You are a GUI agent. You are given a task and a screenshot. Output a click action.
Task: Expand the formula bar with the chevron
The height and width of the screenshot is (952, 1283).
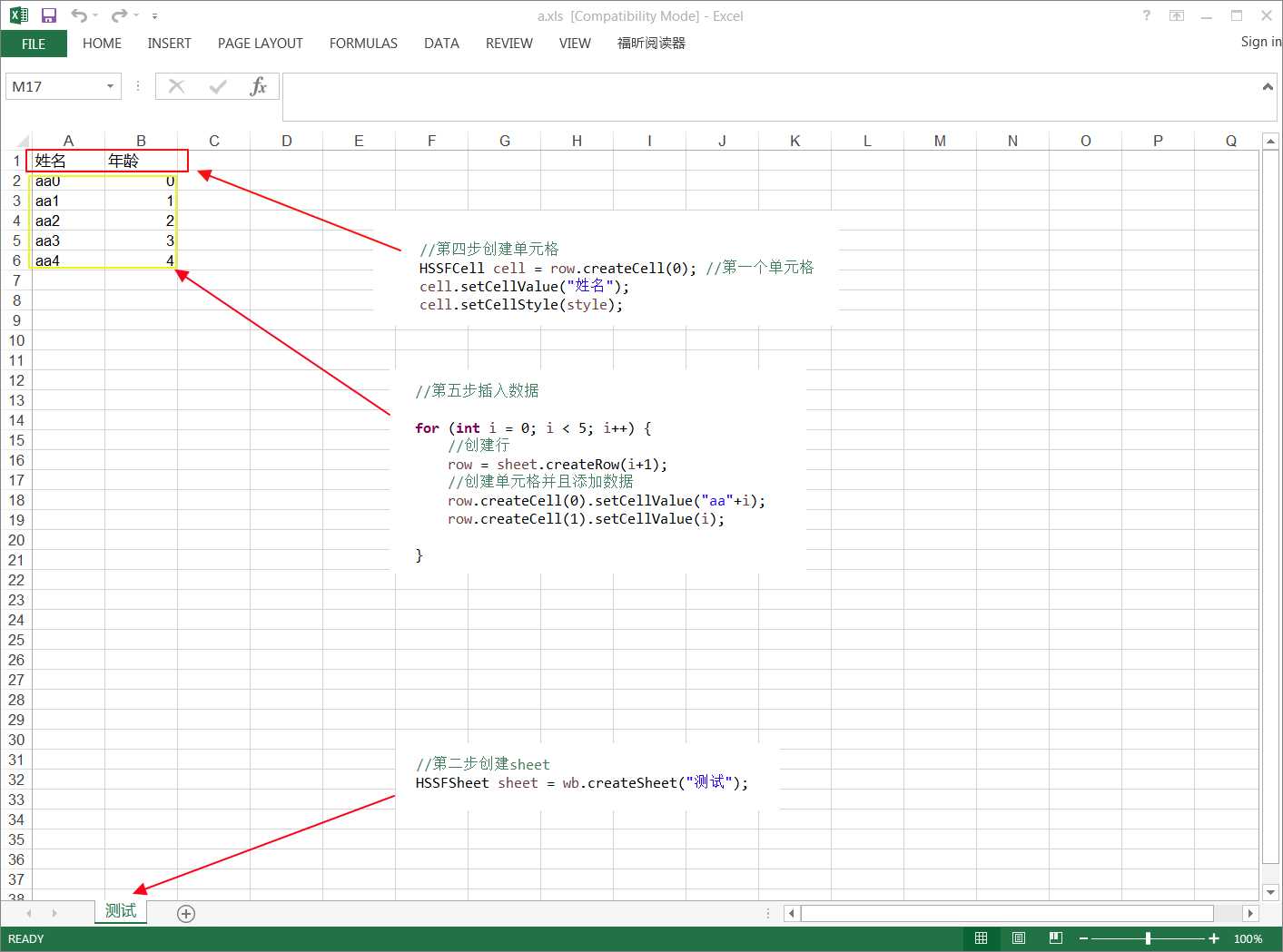[1268, 86]
